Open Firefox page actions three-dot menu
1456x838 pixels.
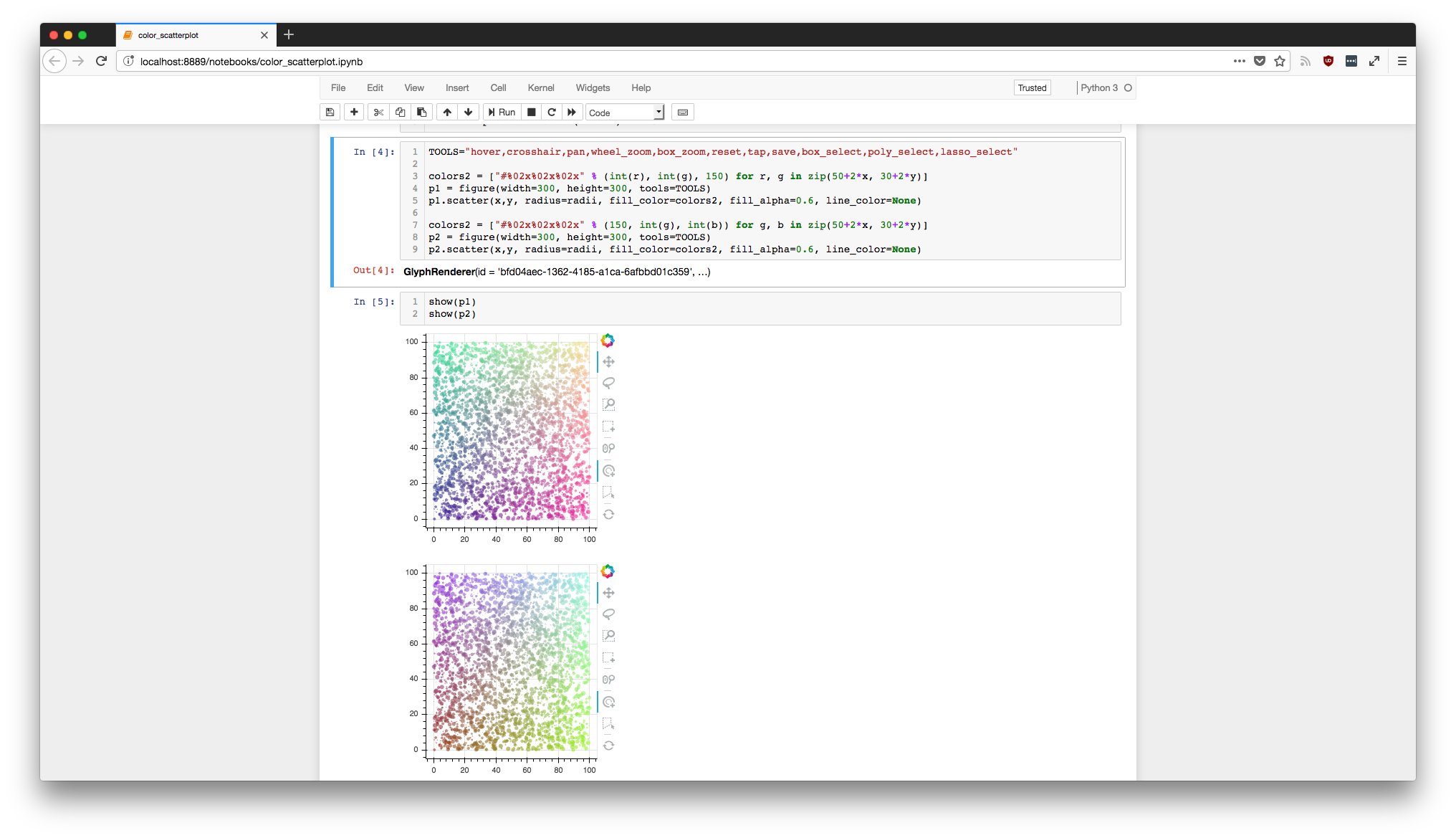coord(1239,61)
